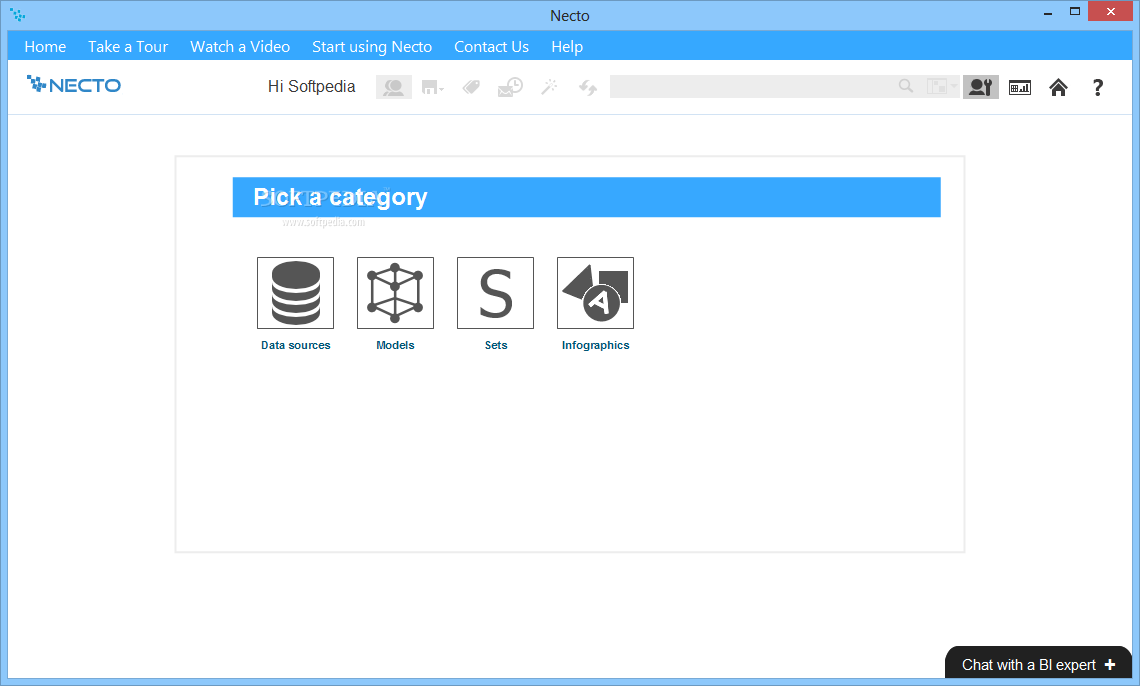Click the Data sources label link

(x=295, y=345)
